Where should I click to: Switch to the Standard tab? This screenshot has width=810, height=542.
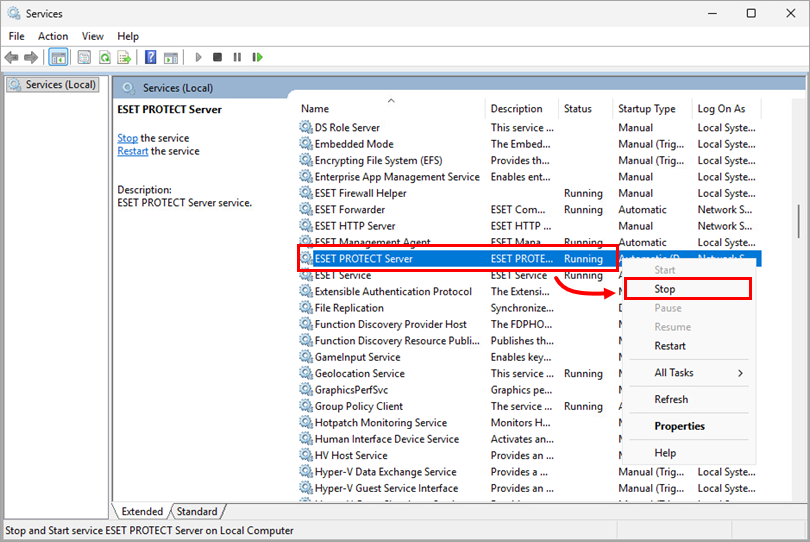[197, 512]
